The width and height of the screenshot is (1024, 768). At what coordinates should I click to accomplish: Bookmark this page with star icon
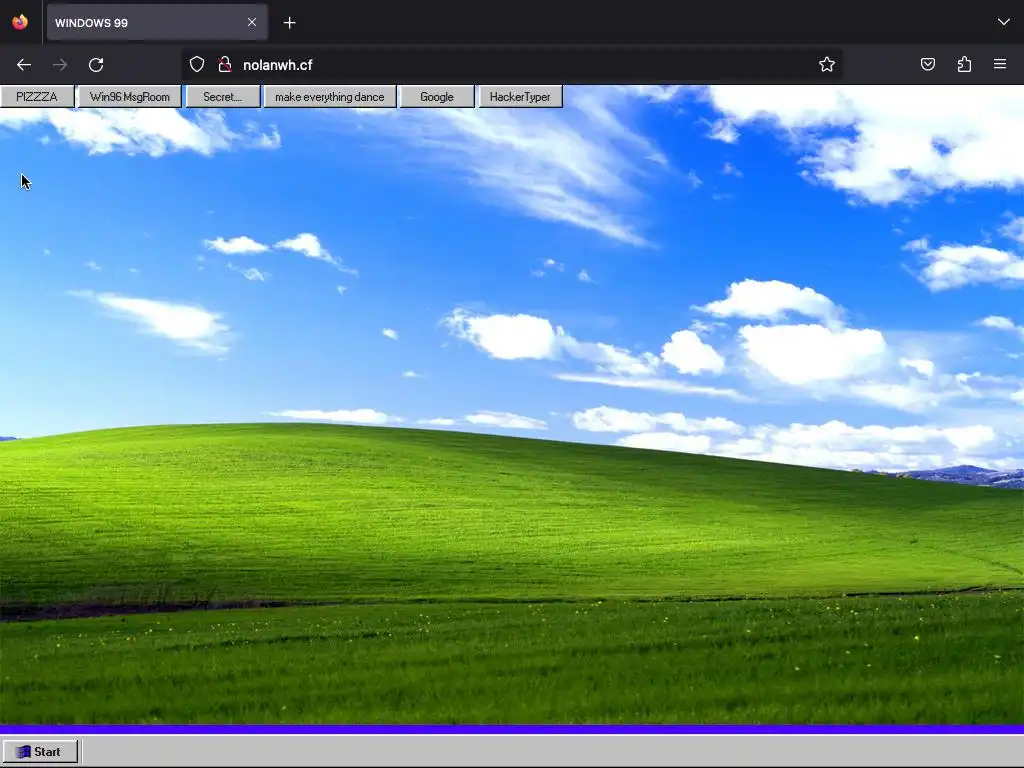827,64
